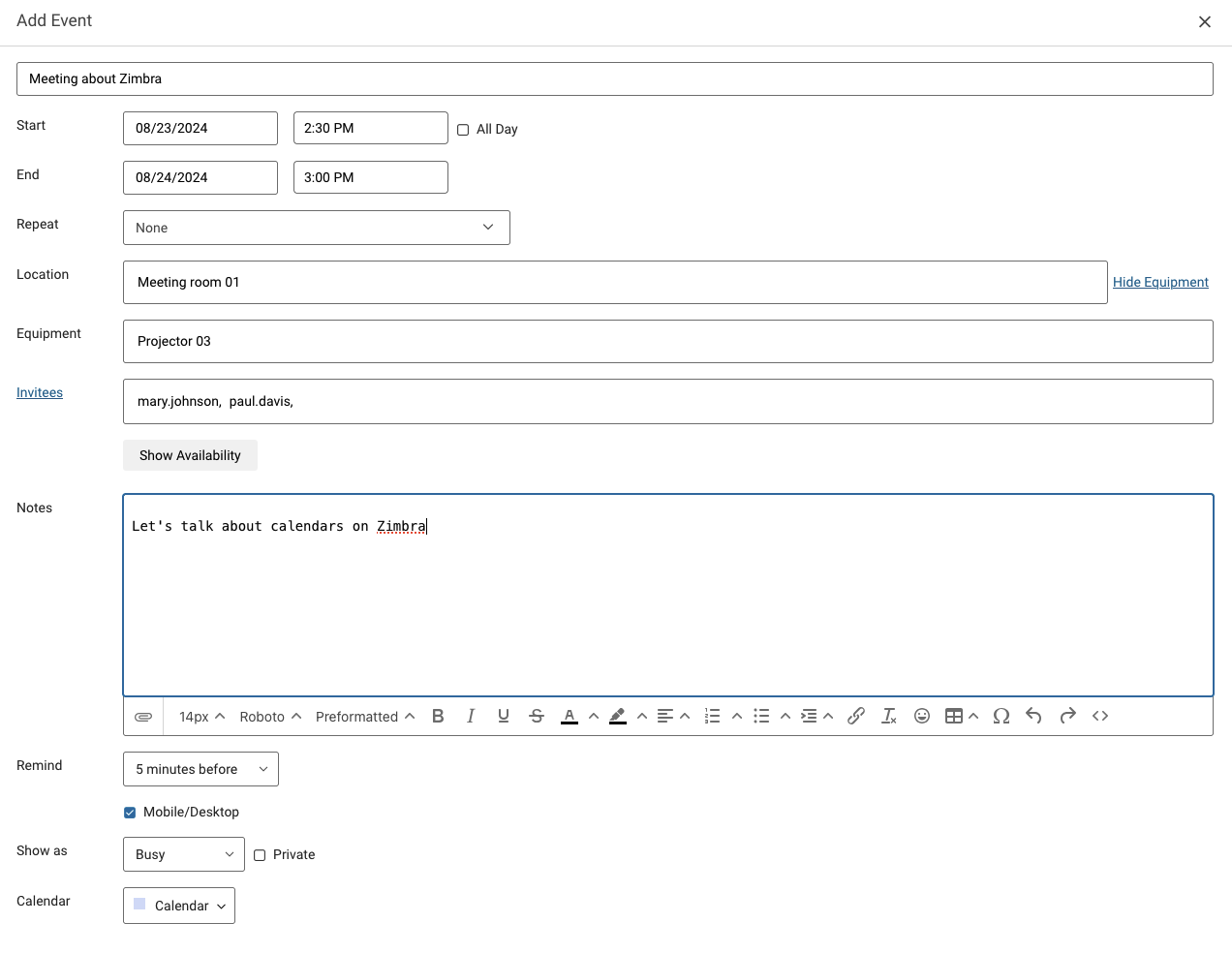Viewport: 1232px width, 954px height.
Task: Click the attachment paperclip icon
Action: tap(143, 717)
